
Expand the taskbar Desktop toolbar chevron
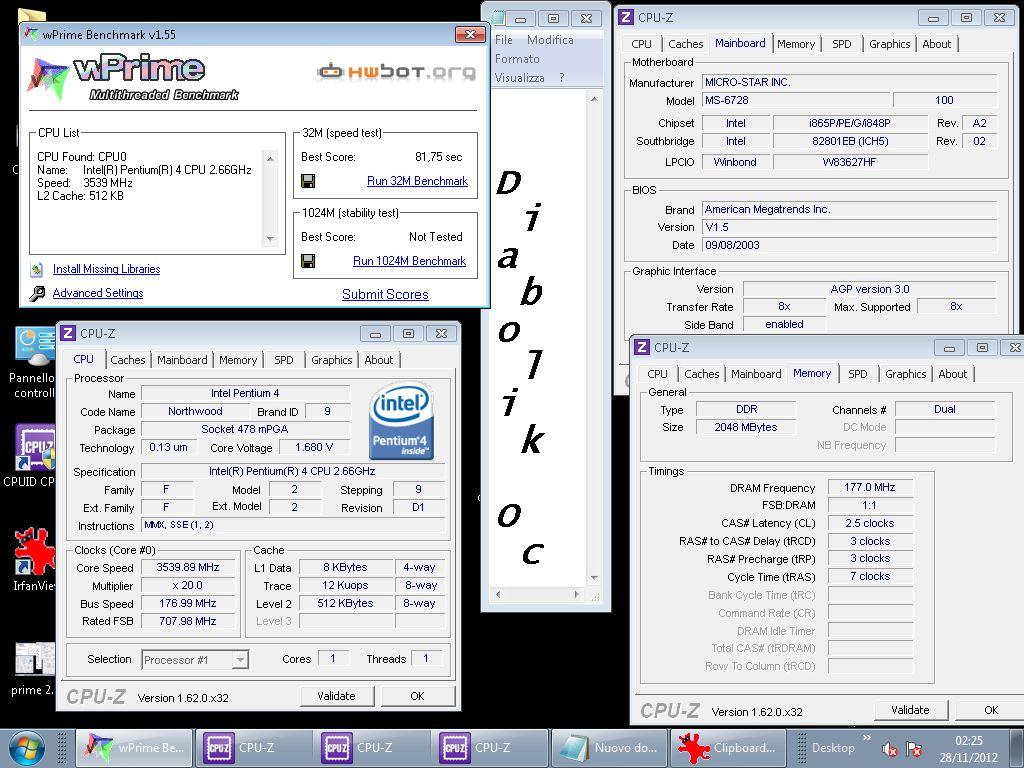point(867,738)
